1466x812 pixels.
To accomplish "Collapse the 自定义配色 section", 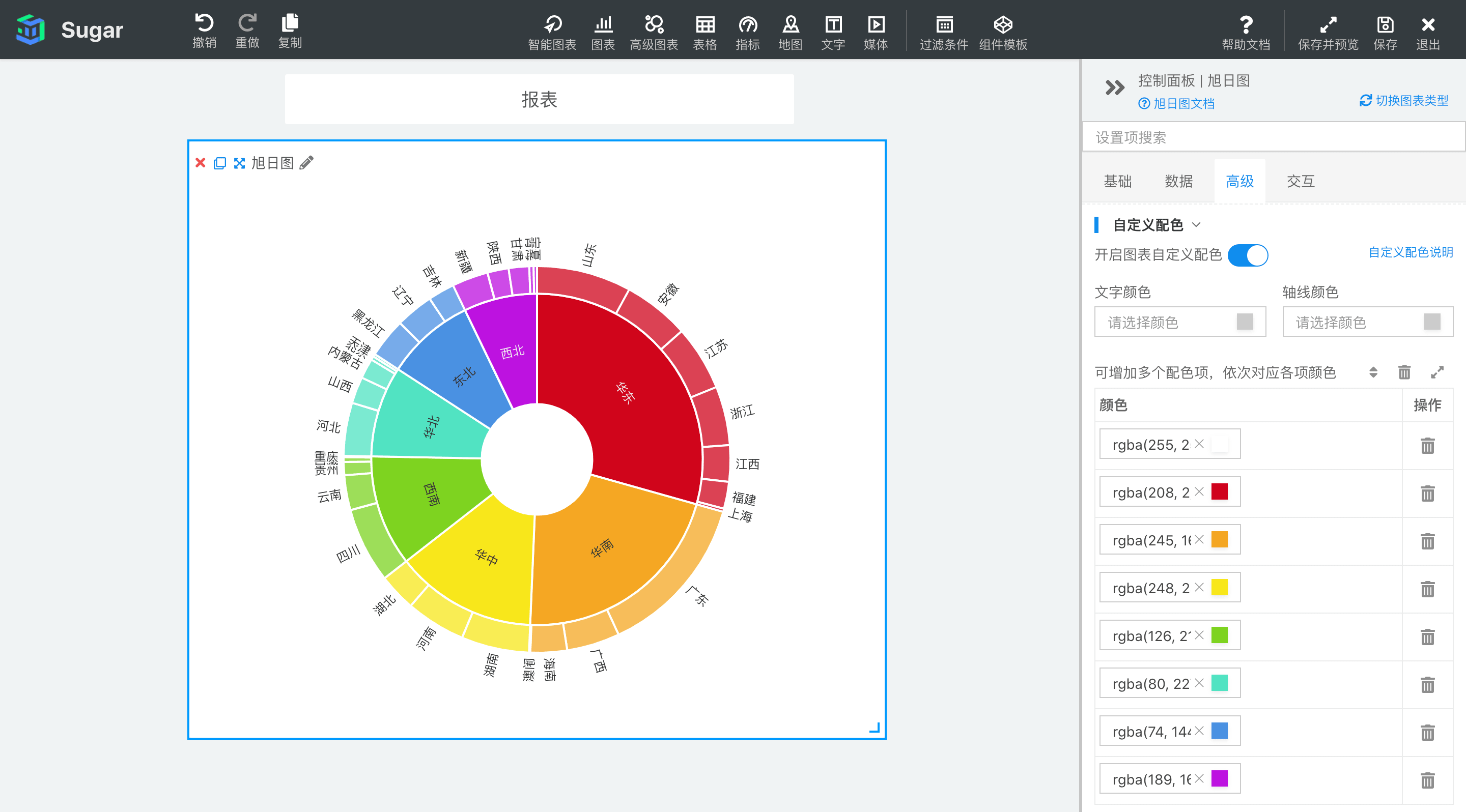I will click(x=1196, y=224).
